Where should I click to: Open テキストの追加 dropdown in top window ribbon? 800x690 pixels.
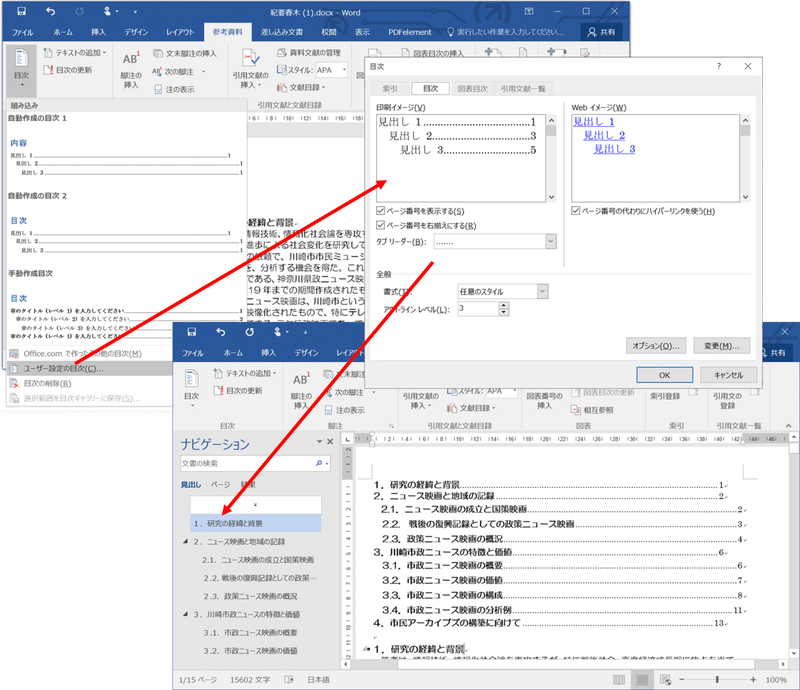74,53
